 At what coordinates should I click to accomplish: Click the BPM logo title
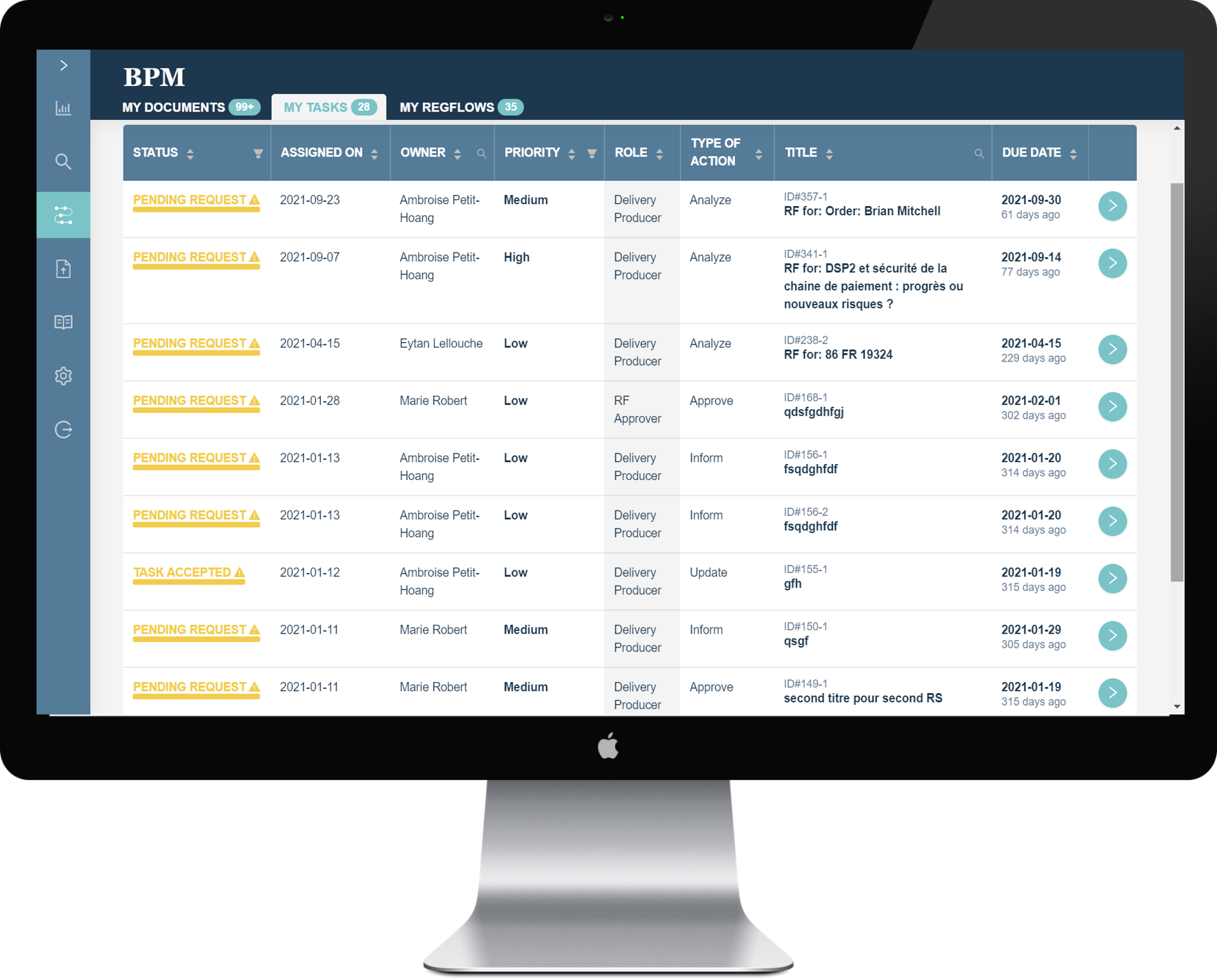pos(154,77)
